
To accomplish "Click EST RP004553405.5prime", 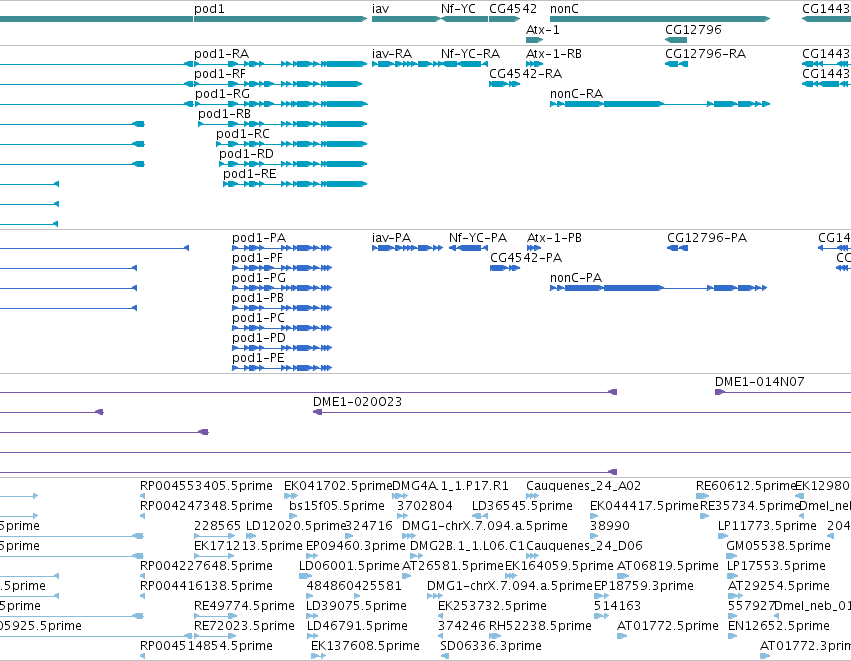I will click(x=206, y=486).
